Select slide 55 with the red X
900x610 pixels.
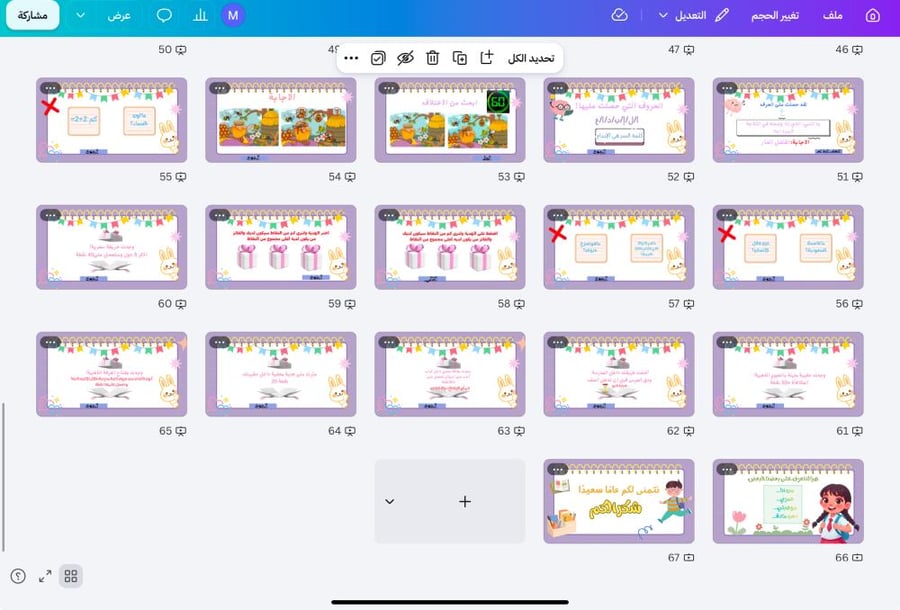click(x=111, y=120)
